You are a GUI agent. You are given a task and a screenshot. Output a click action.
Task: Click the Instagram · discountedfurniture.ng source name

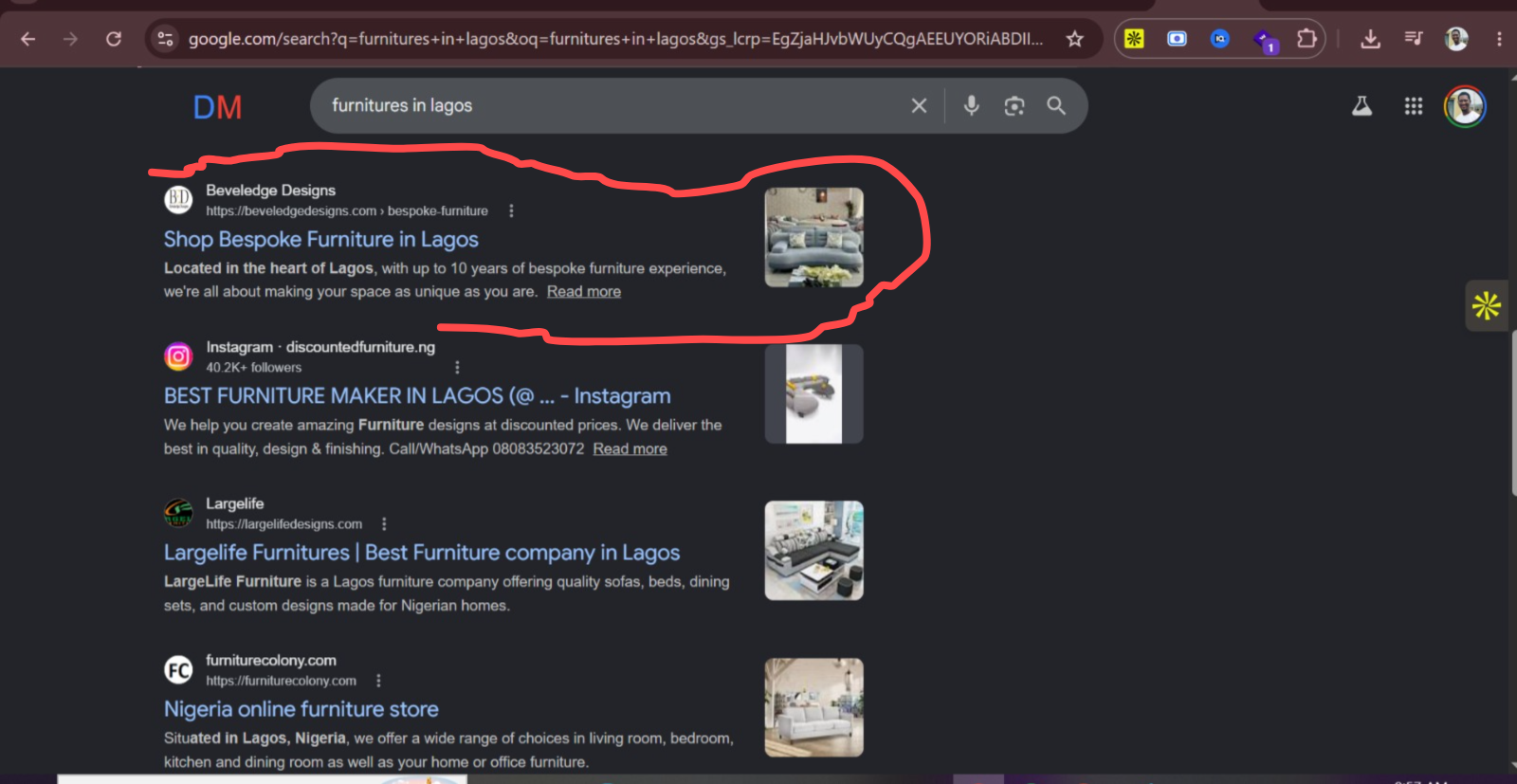tap(320, 347)
